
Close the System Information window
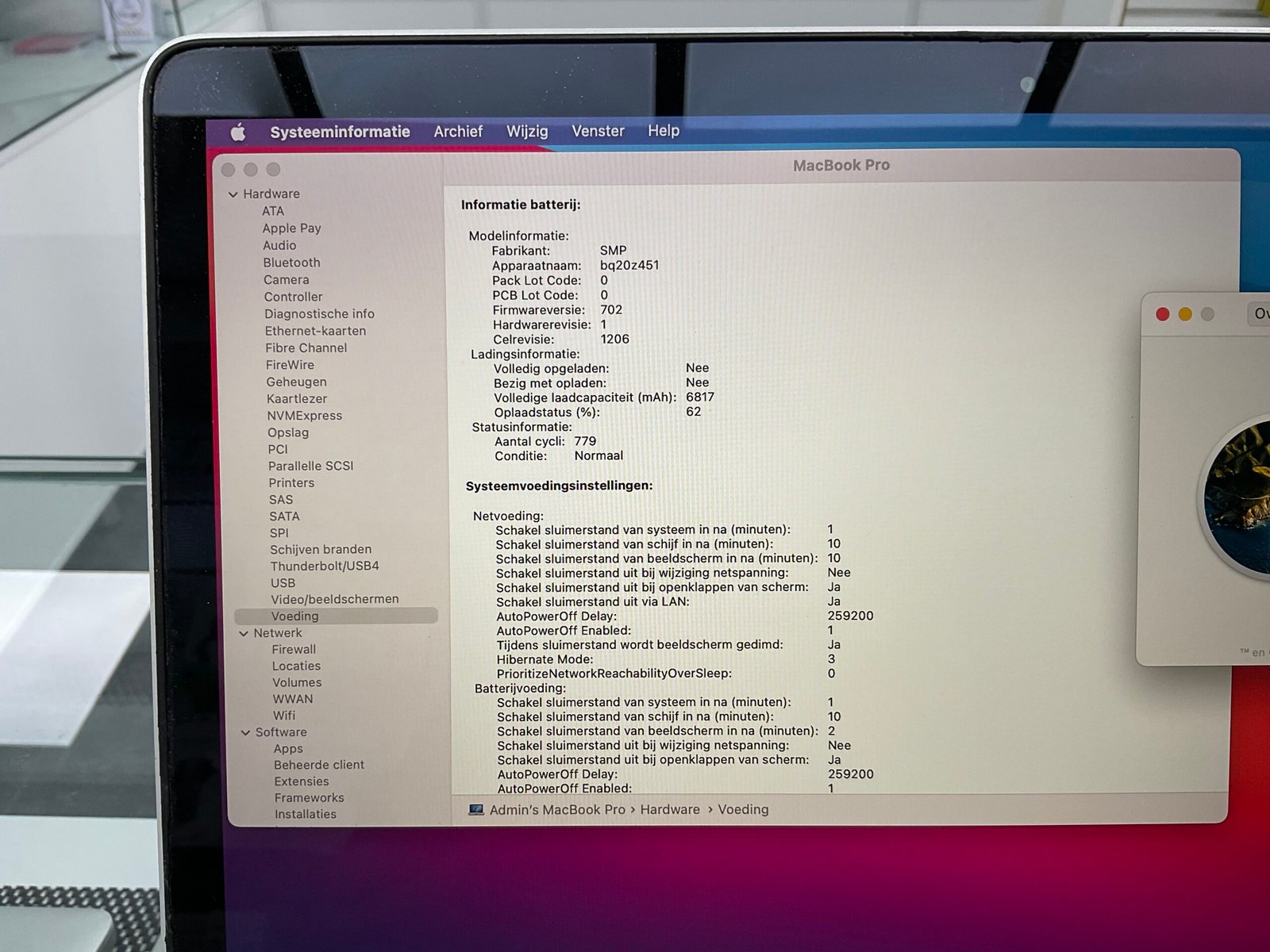pyautogui.click(x=229, y=171)
